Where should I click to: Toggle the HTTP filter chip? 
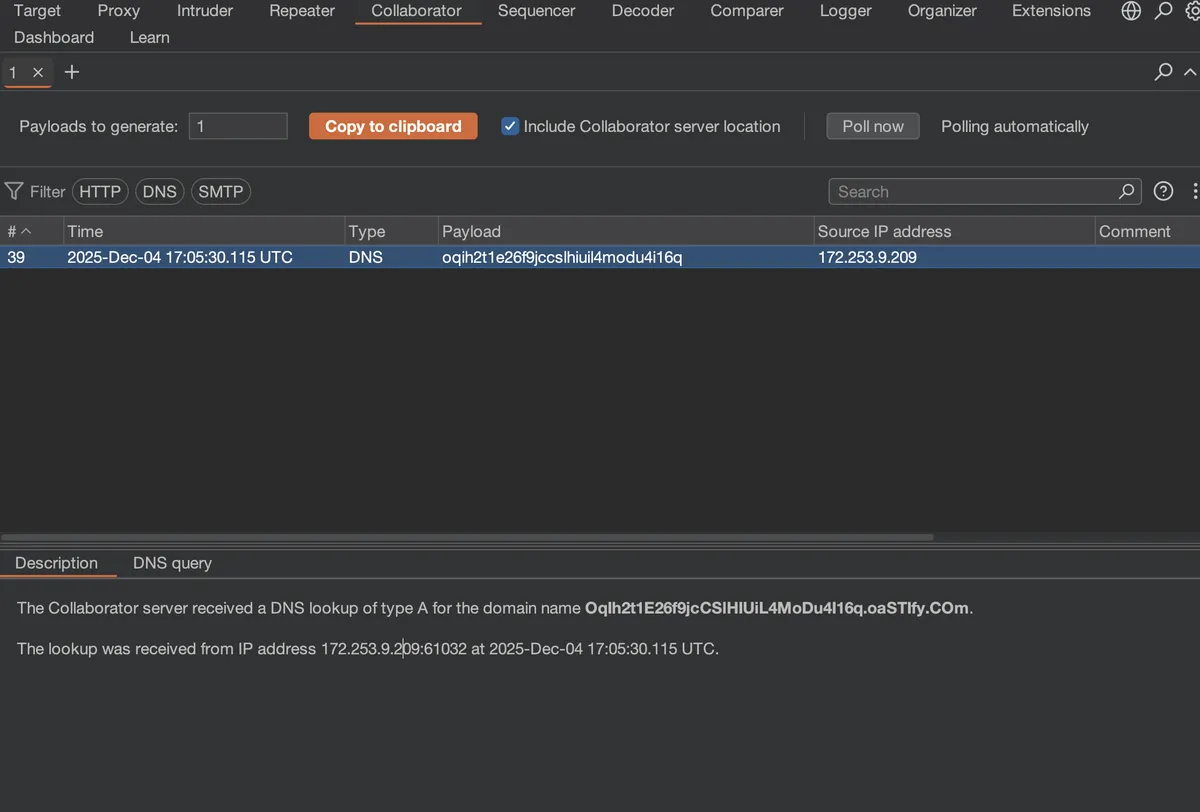[x=100, y=191]
